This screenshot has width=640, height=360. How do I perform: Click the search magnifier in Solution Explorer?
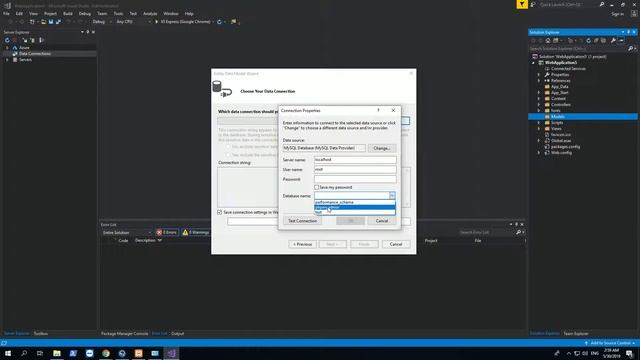(x=631, y=49)
